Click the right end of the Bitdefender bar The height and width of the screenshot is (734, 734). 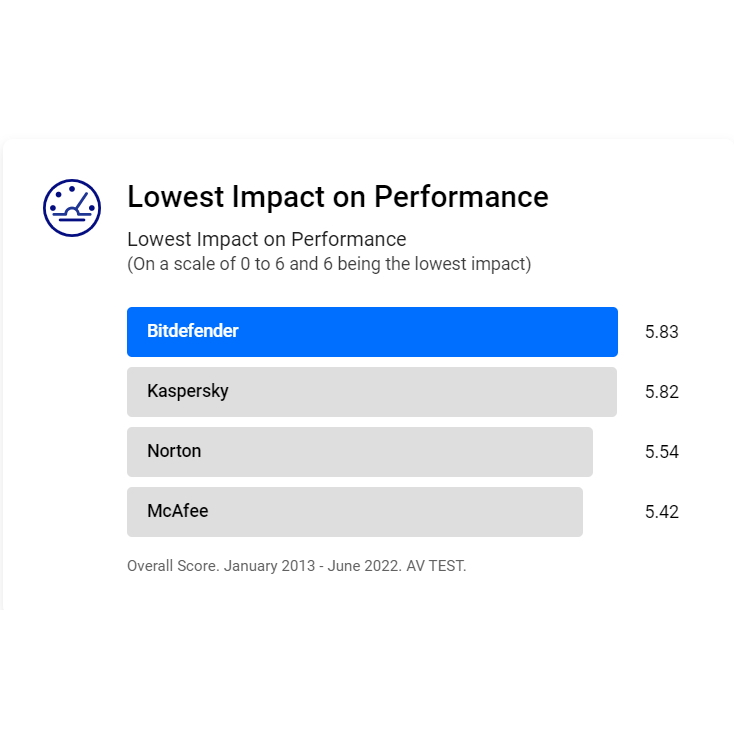click(608, 332)
